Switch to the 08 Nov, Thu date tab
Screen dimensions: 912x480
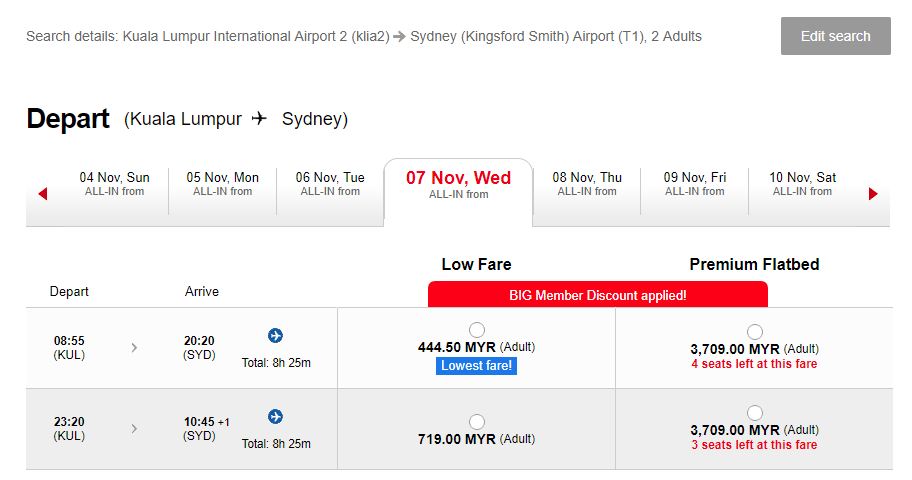coord(587,184)
